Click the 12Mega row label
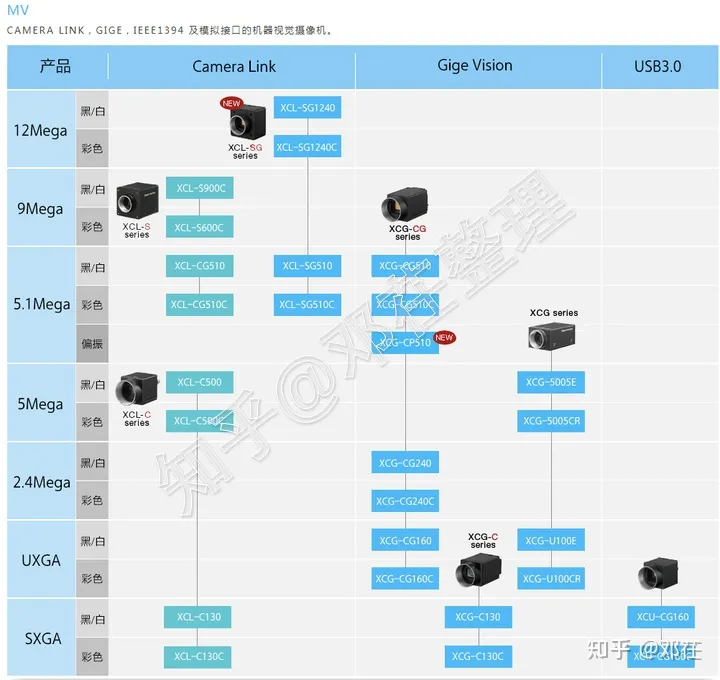The image size is (720, 680). tap(40, 131)
